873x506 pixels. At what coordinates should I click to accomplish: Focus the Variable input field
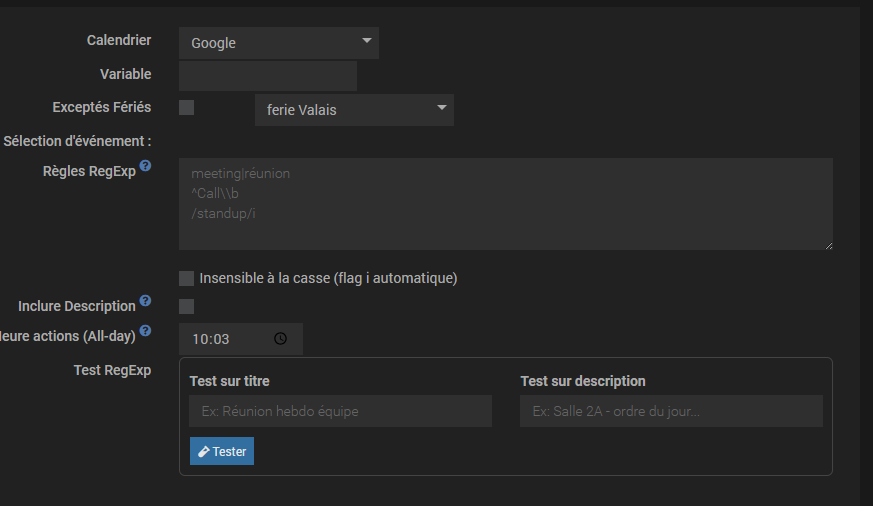click(x=267, y=76)
